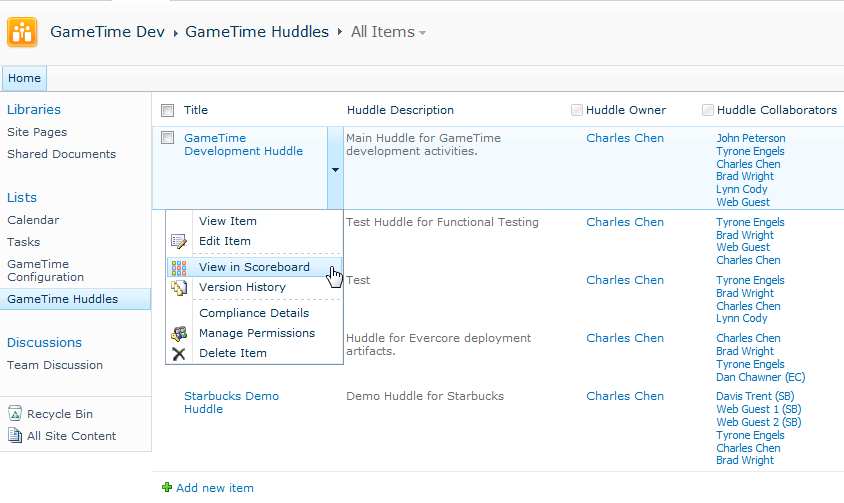
Task: Click the green plus Add new item icon
Action: (167, 487)
